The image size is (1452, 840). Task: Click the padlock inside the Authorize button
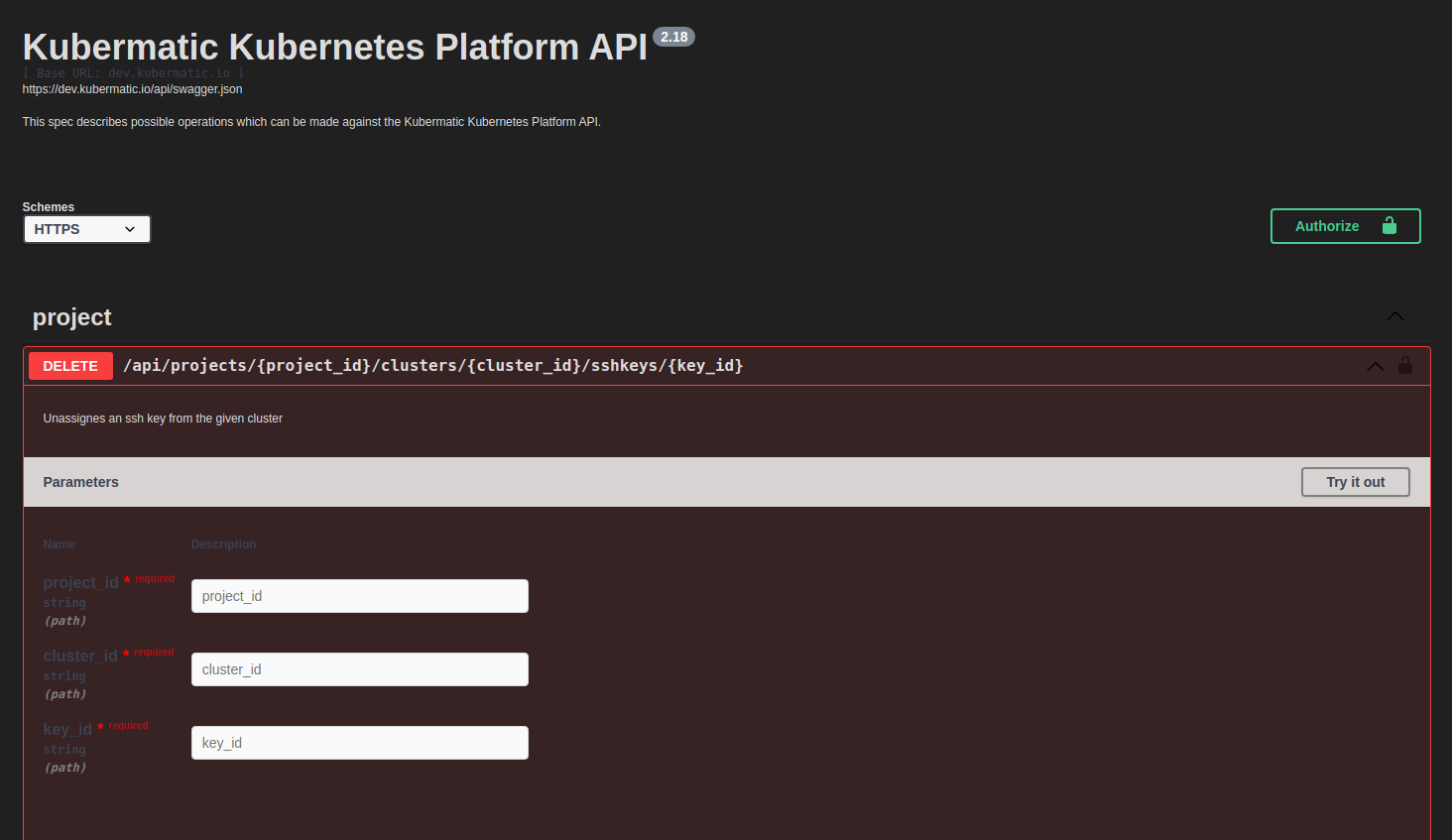pos(1388,226)
